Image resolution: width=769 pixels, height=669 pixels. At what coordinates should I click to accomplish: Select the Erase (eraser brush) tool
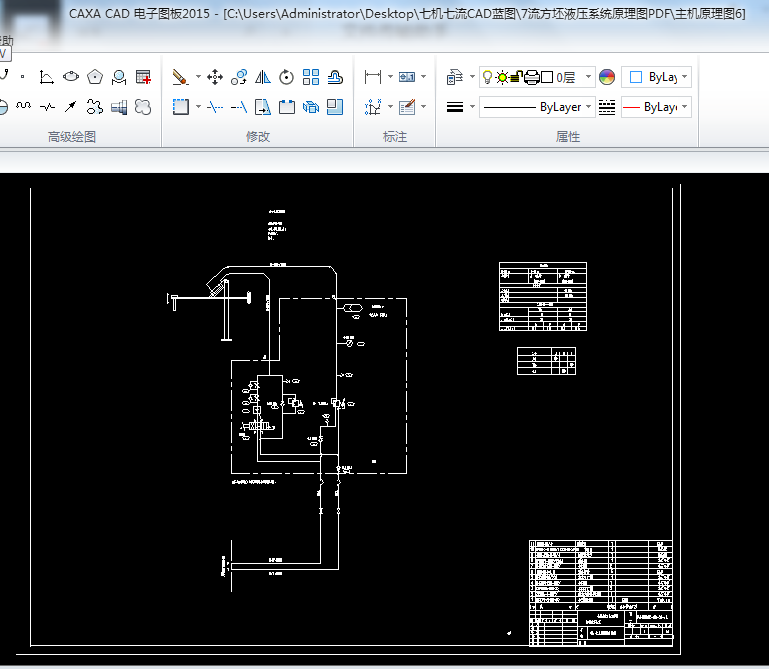click(x=180, y=77)
